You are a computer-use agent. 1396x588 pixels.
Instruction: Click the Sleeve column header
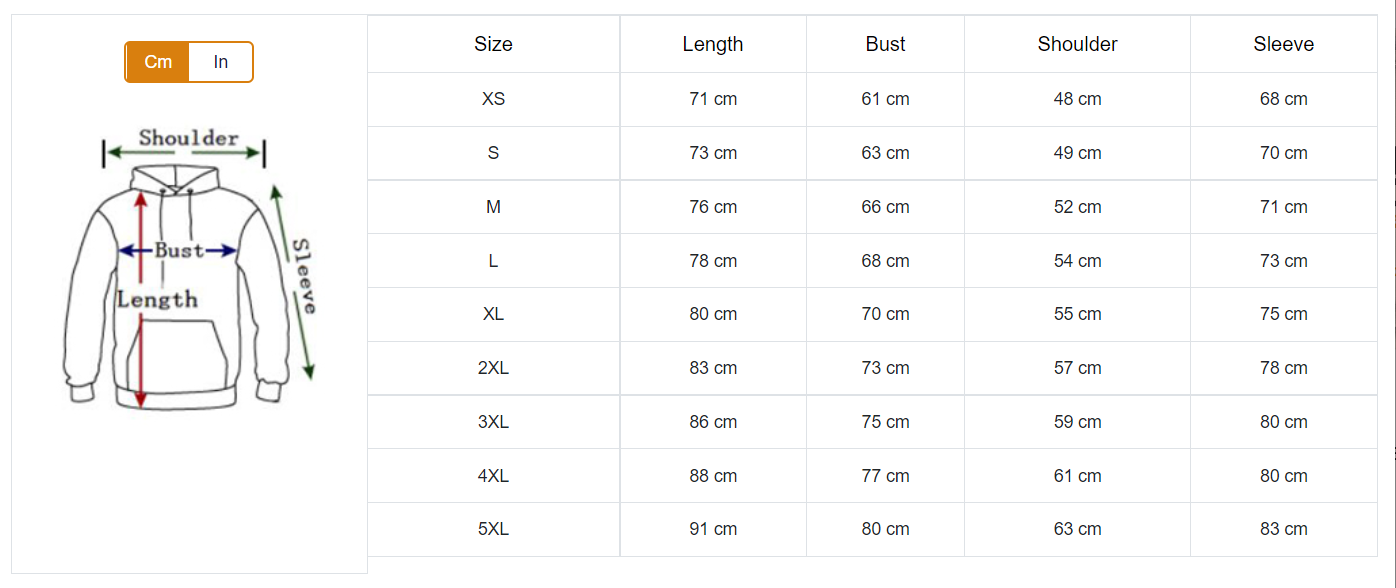click(1283, 44)
